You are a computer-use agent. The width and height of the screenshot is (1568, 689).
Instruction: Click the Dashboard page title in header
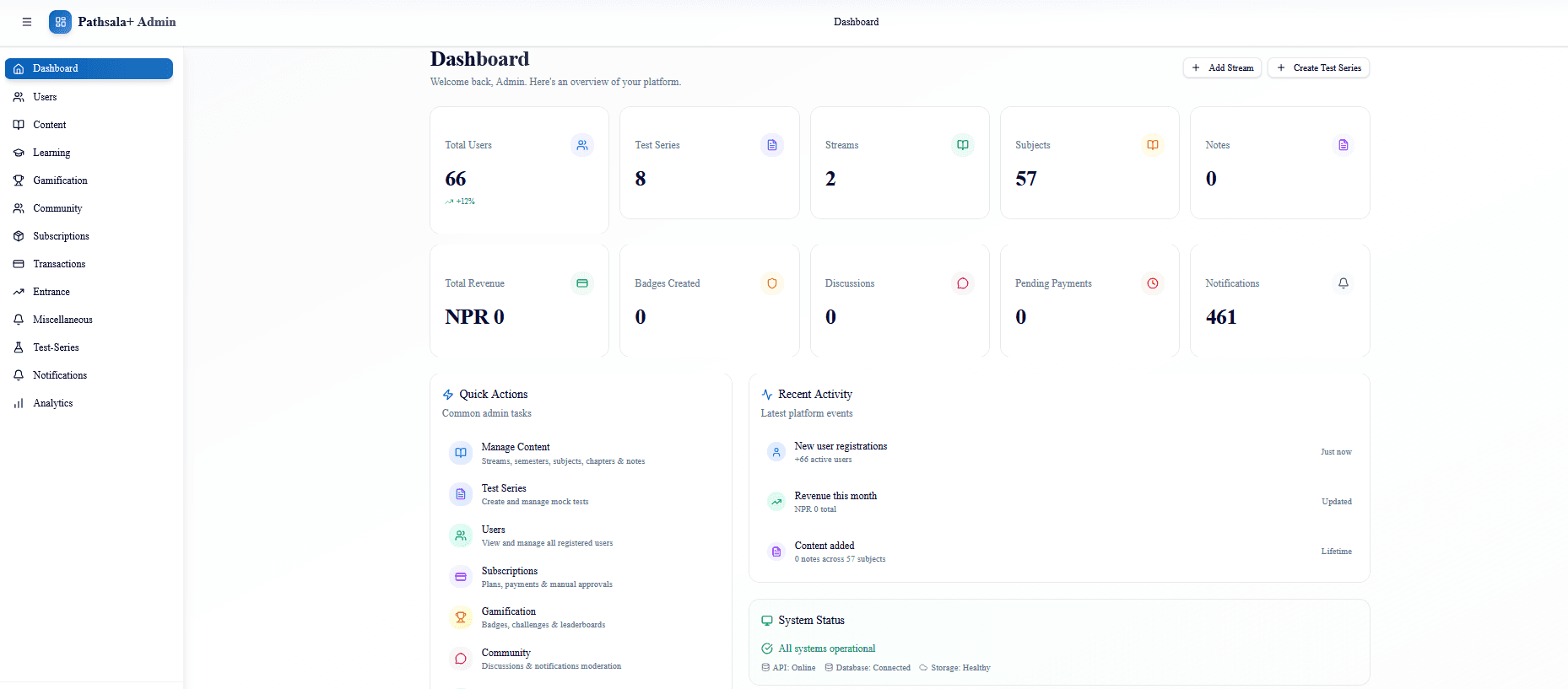[857, 22]
